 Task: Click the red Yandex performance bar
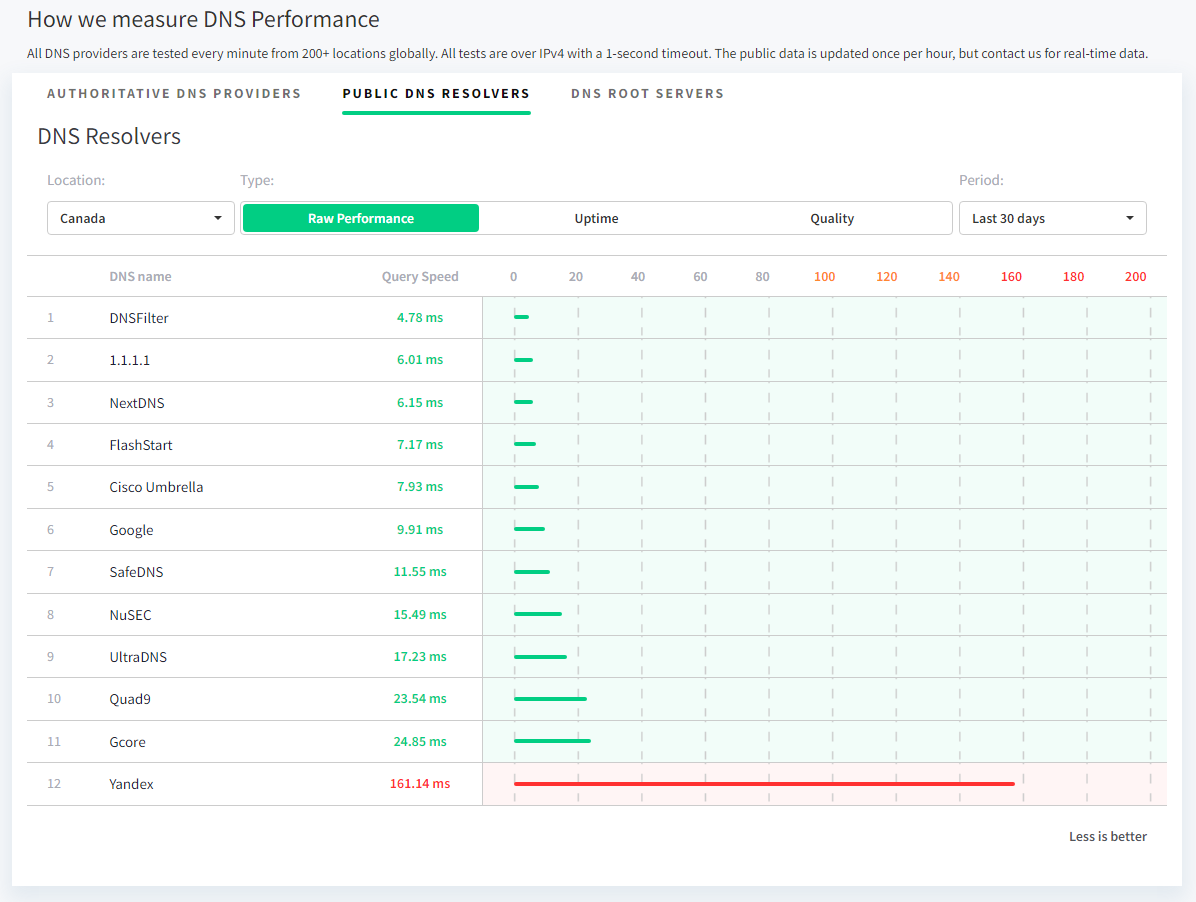coord(764,783)
